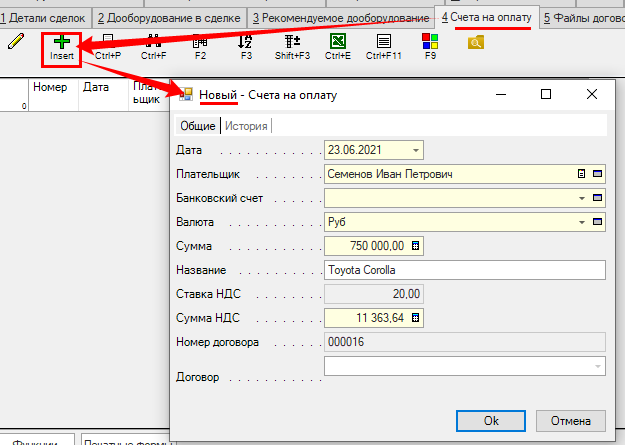Open the Детали сделок tab

45,18
